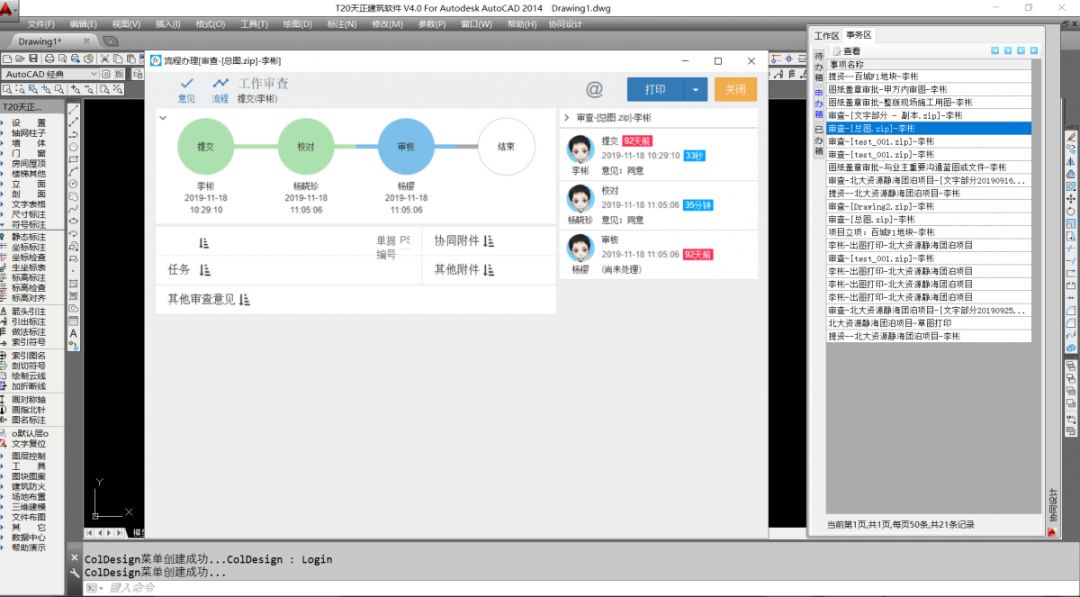The image size is (1080, 597).
Task: Open the 打印 split-button dropdown arrow
Action: coord(695,90)
